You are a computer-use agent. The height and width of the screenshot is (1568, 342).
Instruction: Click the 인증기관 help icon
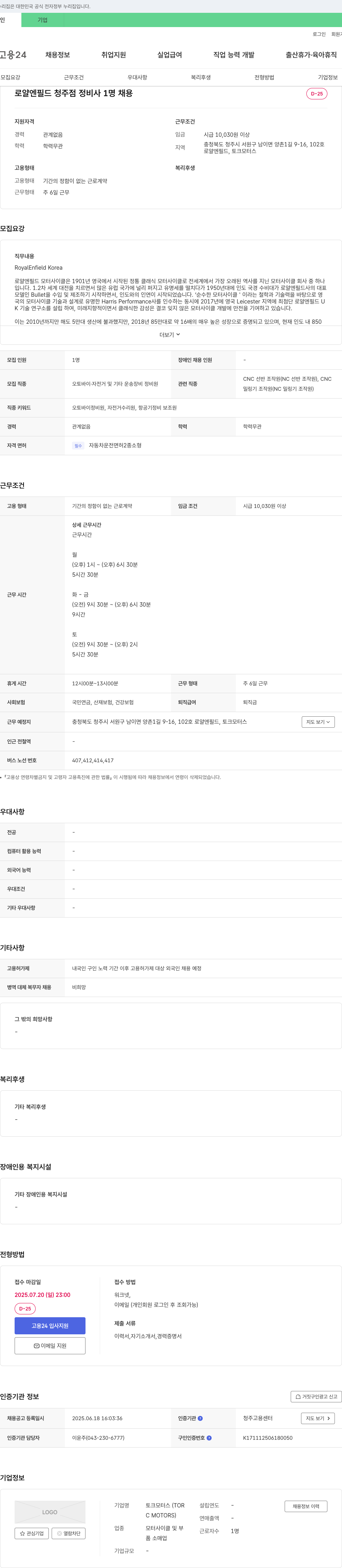(x=200, y=1418)
